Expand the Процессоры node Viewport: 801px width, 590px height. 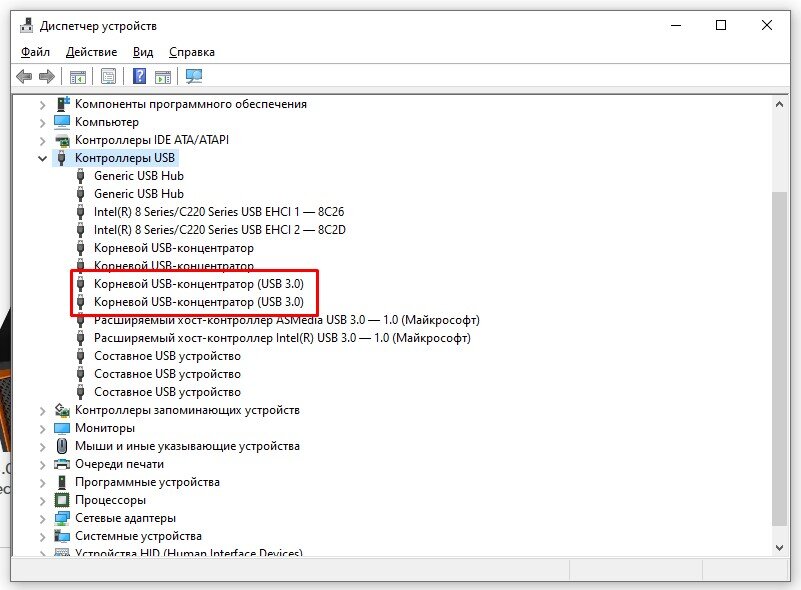click(42, 501)
